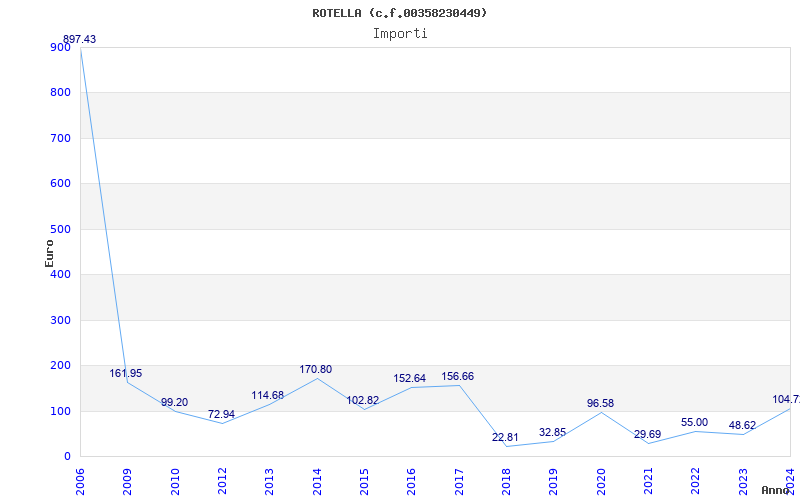Click the 2023 year axis label
Screen dimensions: 800x500
(x=743, y=481)
